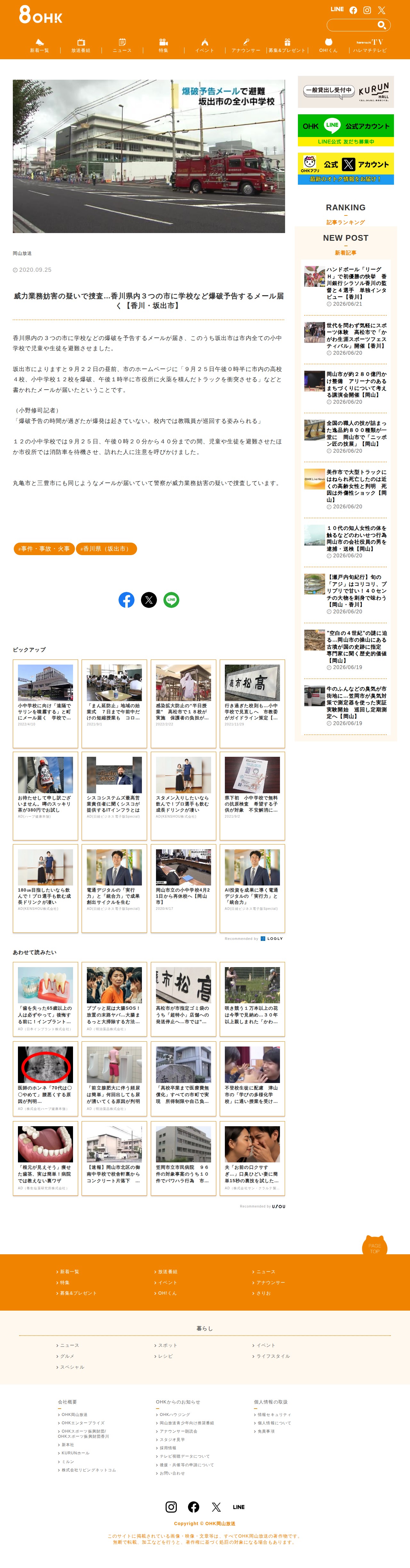Open the 県下初 小中学校で無料の抗原検査 card
The height and width of the screenshot is (1568, 410).
pyautogui.click(x=252, y=796)
